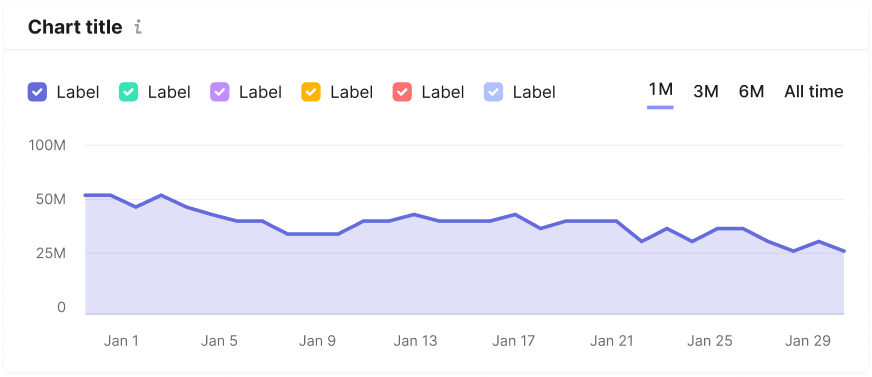Screen dimensions: 872x377
Task: Click the Chart title heading
Action: point(75,27)
